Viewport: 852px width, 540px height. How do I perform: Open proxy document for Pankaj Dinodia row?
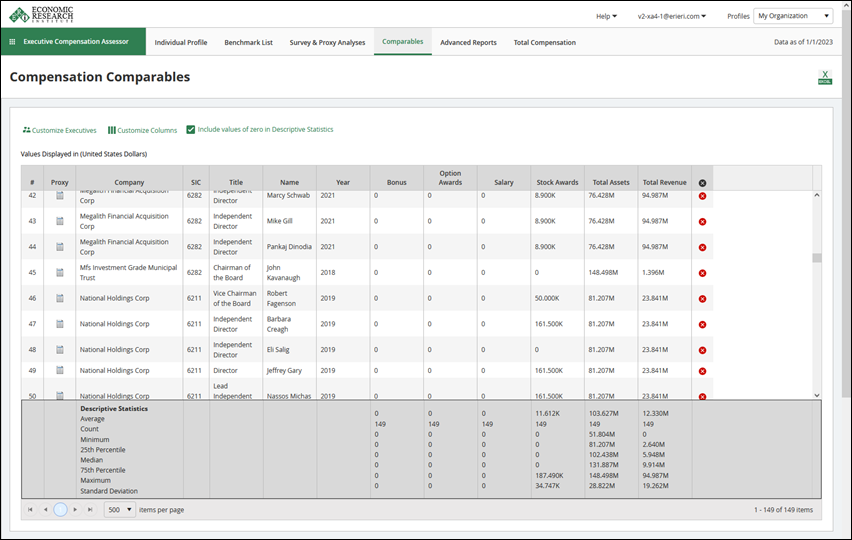(60, 247)
